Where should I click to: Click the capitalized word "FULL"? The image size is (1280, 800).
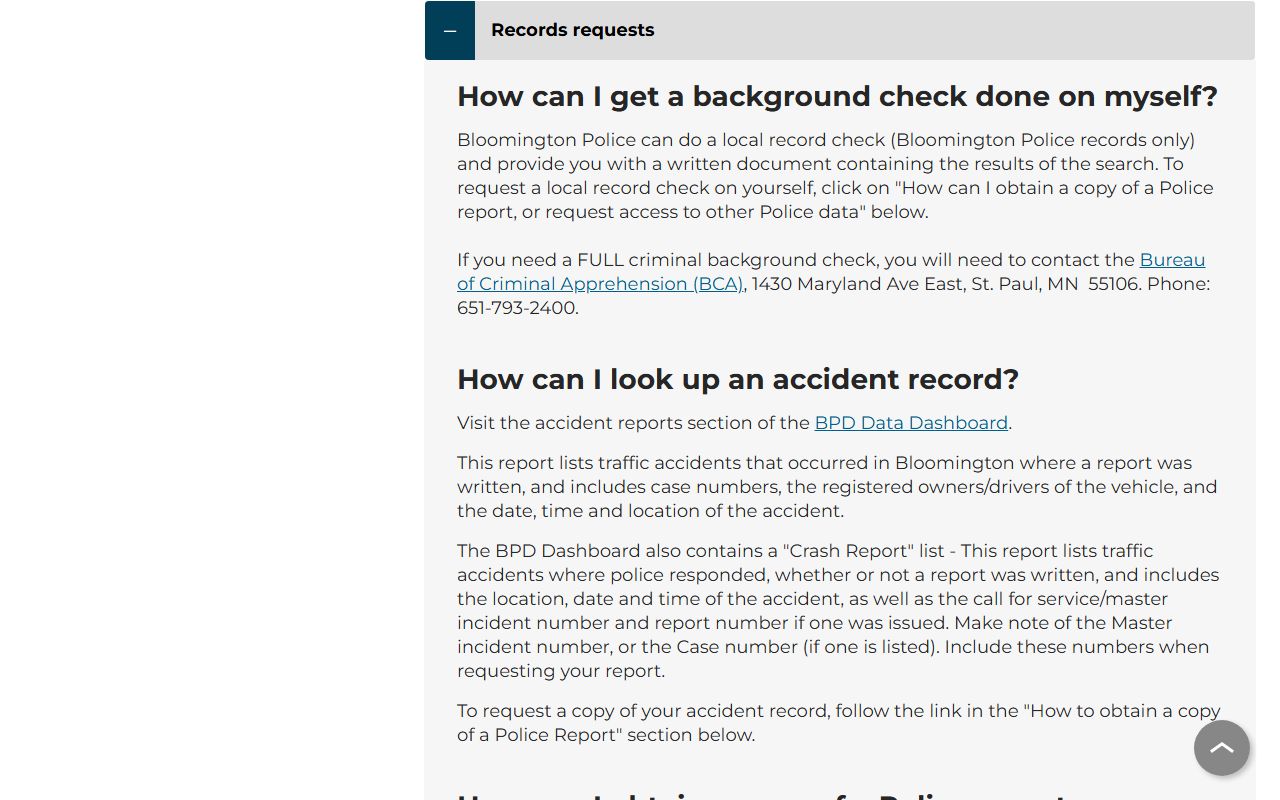click(602, 260)
